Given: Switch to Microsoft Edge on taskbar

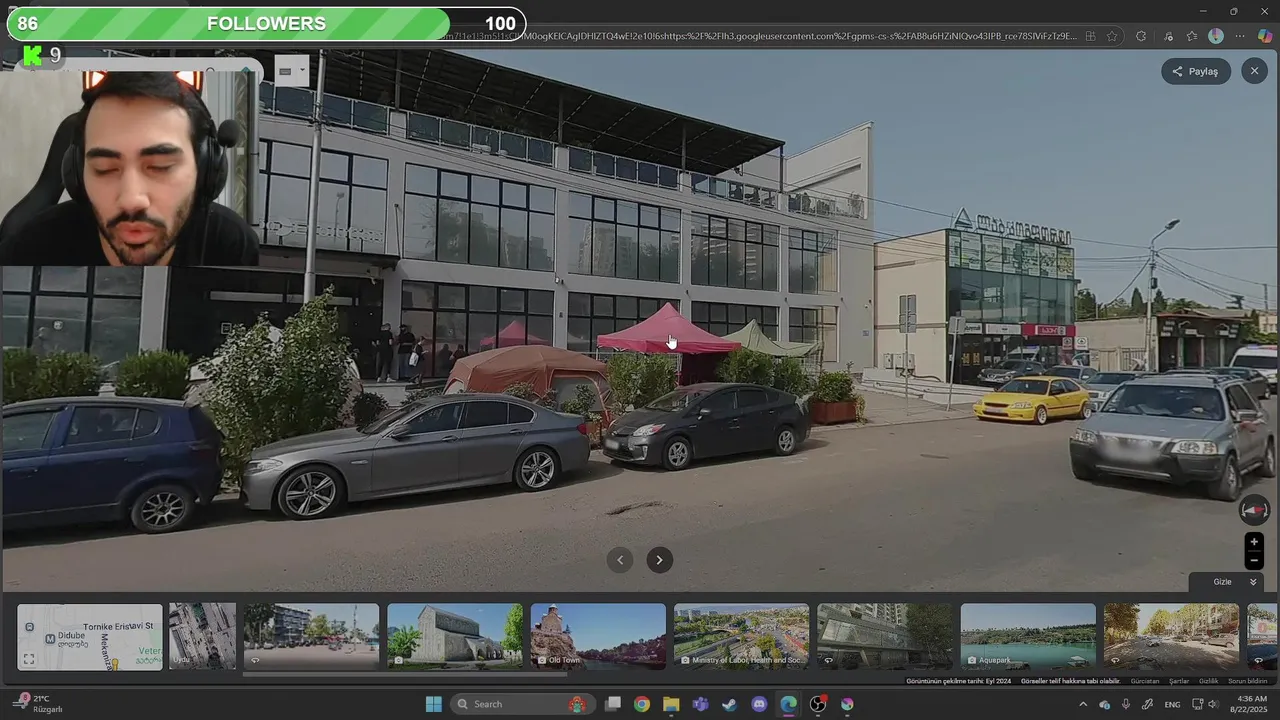Looking at the screenshot, I should pyautogui.click(x=789, y=704).
